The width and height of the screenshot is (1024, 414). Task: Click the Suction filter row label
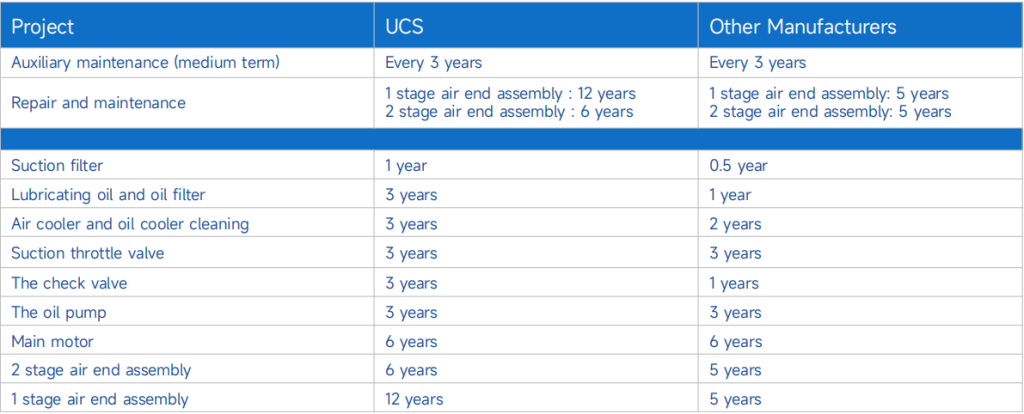57,165
